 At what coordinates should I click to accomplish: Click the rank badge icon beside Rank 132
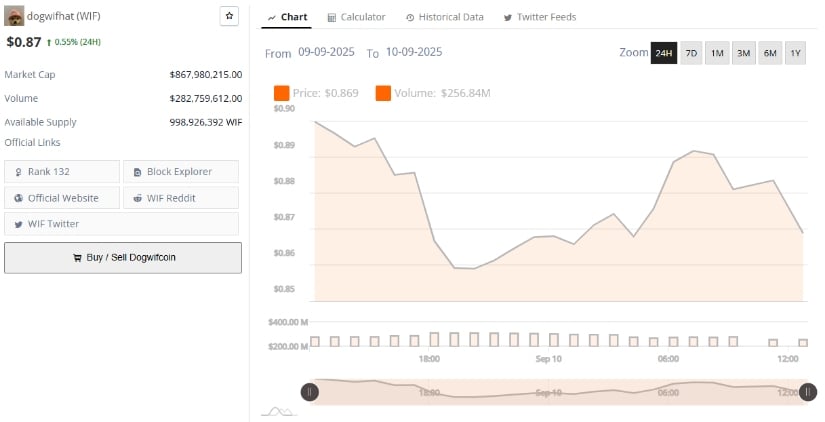click(x=18, y=172)
